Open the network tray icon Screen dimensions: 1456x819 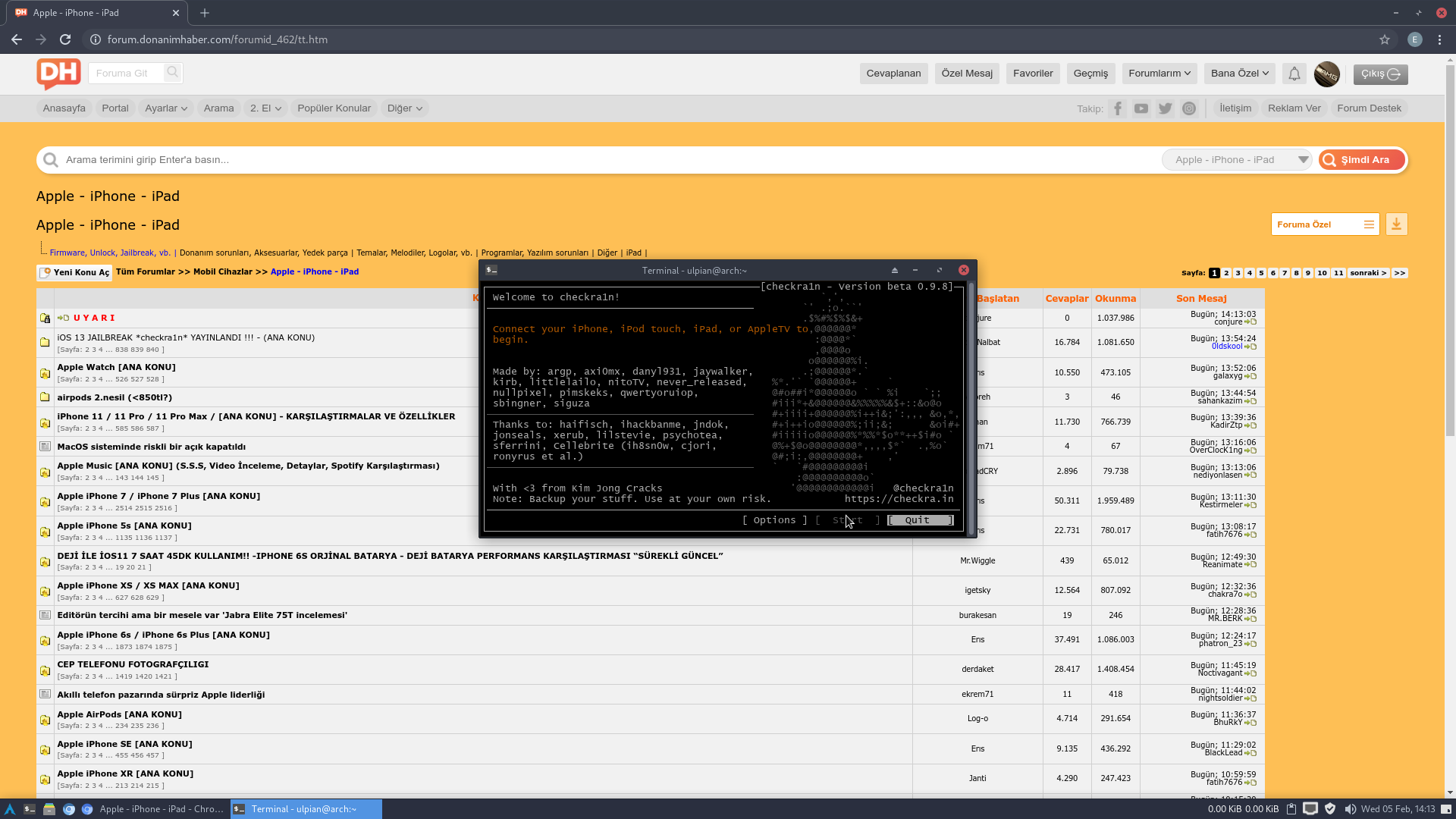(1310, 809)
